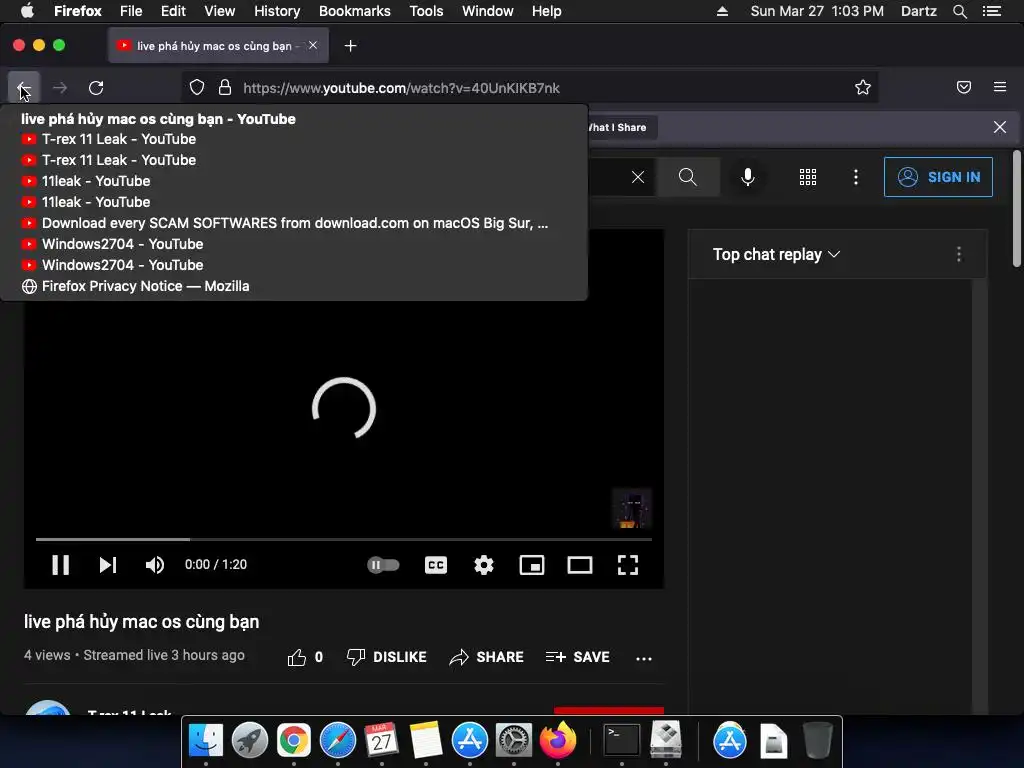Click the eject icon in menu bar
The height and width of the screenshot is (768, 1024).
(722, 11)
